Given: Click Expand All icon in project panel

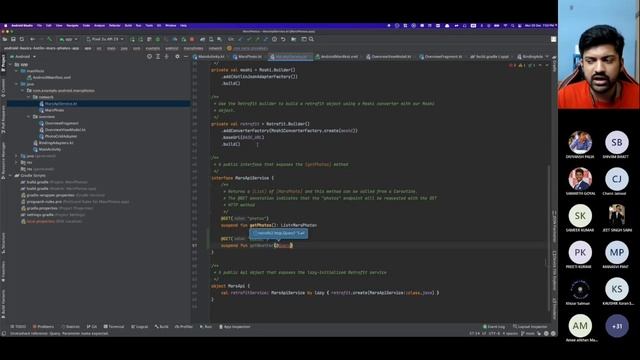Looking at the screenshot, I should click(x=158, y=57).
